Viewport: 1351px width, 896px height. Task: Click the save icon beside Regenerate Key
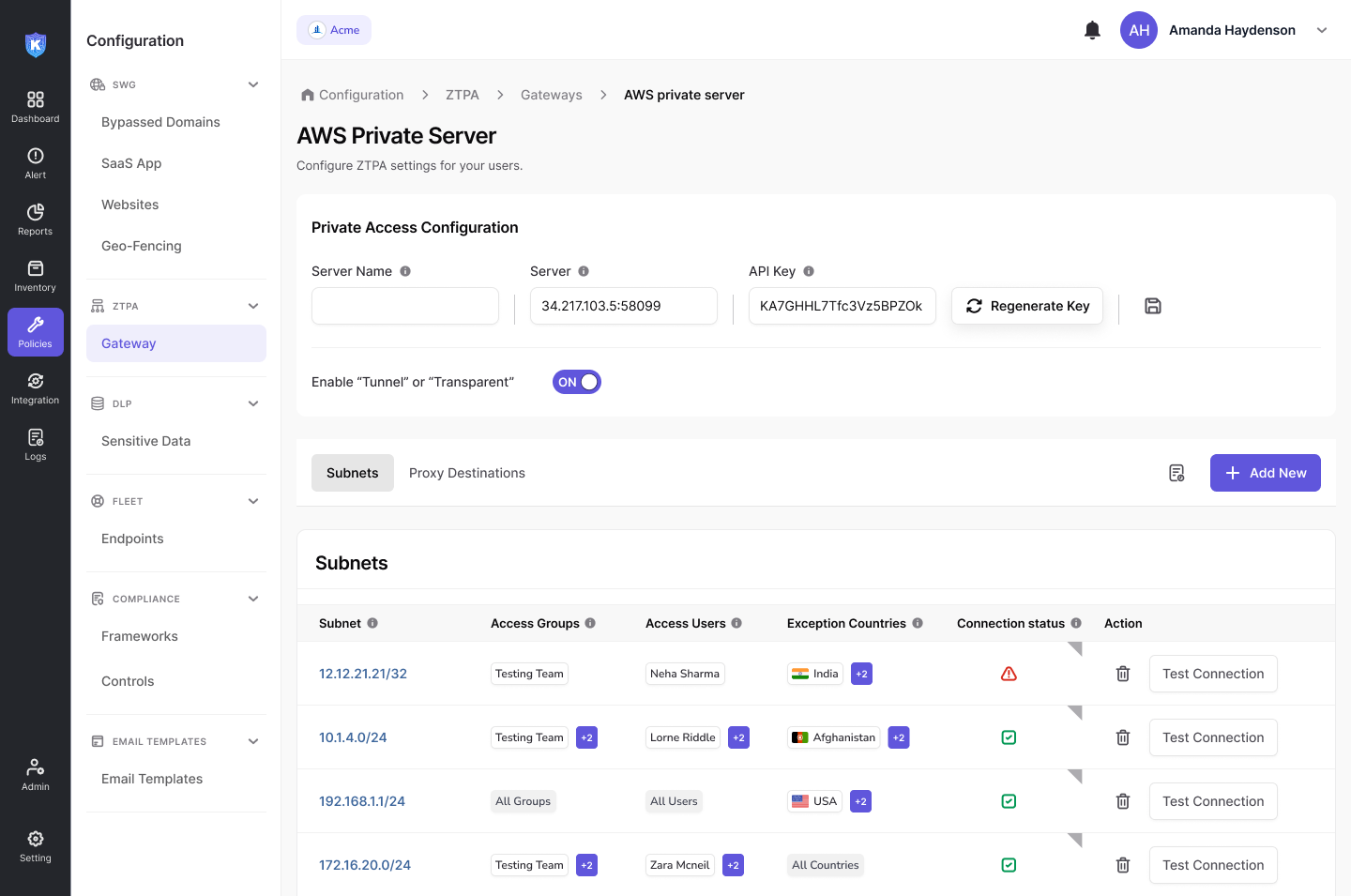pyautogui.click(x=1153, y=306)
